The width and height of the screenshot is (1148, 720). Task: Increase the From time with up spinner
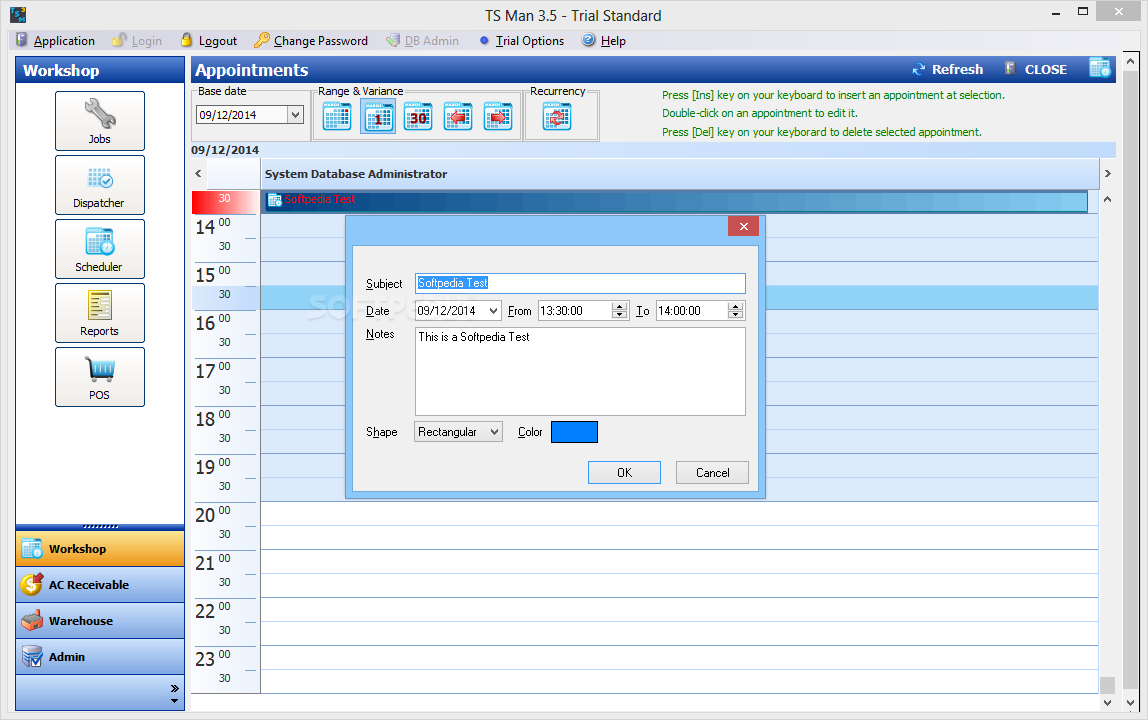[619, 306]
